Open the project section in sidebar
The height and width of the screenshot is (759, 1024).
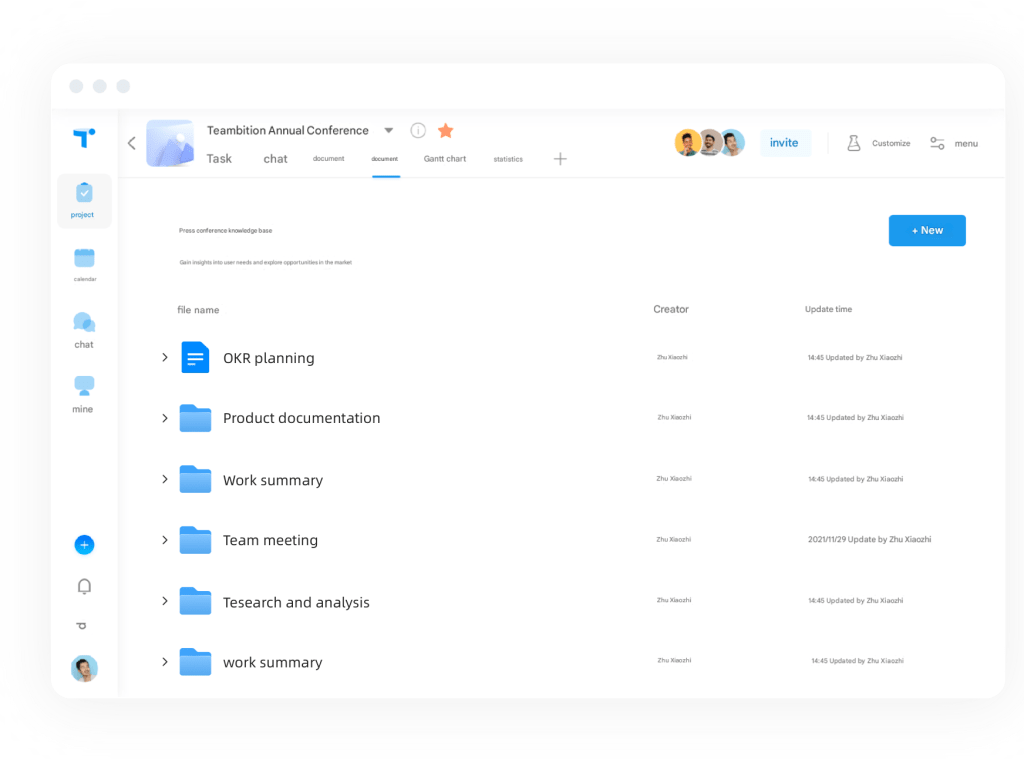[x=84, y=199]
